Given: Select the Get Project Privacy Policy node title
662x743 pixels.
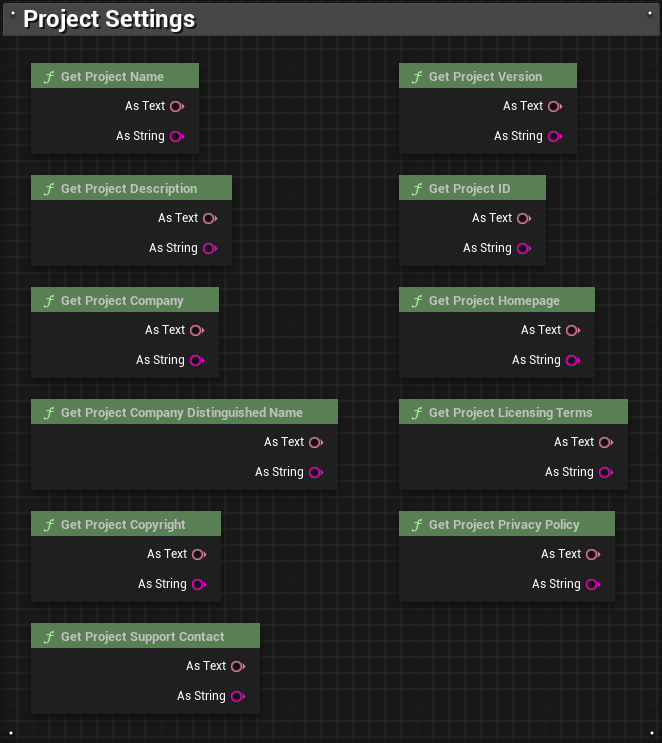Looking at the screenshot, I should pyautogui.click(x=504, y=525).
